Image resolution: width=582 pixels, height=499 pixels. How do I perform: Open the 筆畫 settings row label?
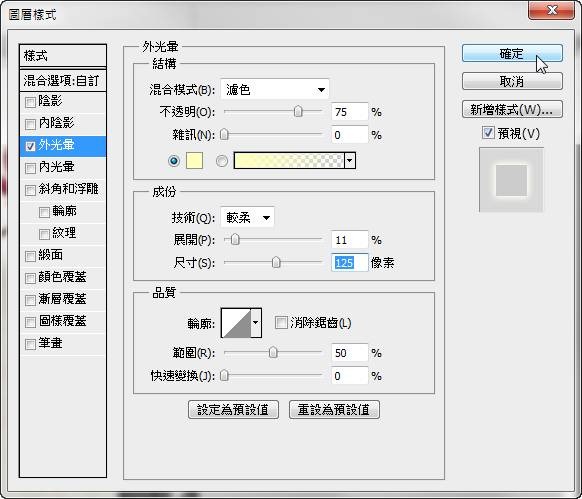pyautogui.click(x=50, y=343)
